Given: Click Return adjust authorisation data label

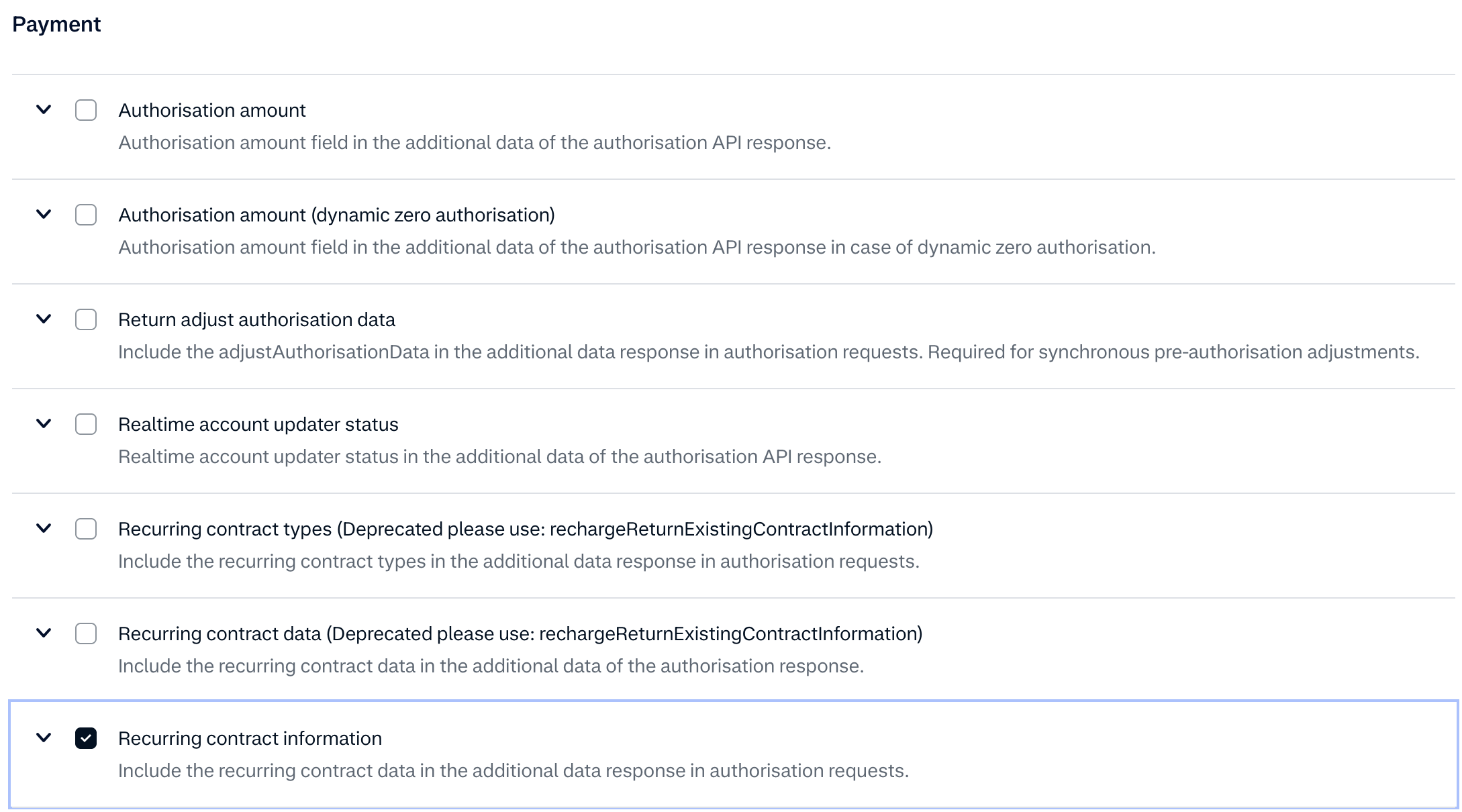Looking at the screenshot, I should [256, 319].
